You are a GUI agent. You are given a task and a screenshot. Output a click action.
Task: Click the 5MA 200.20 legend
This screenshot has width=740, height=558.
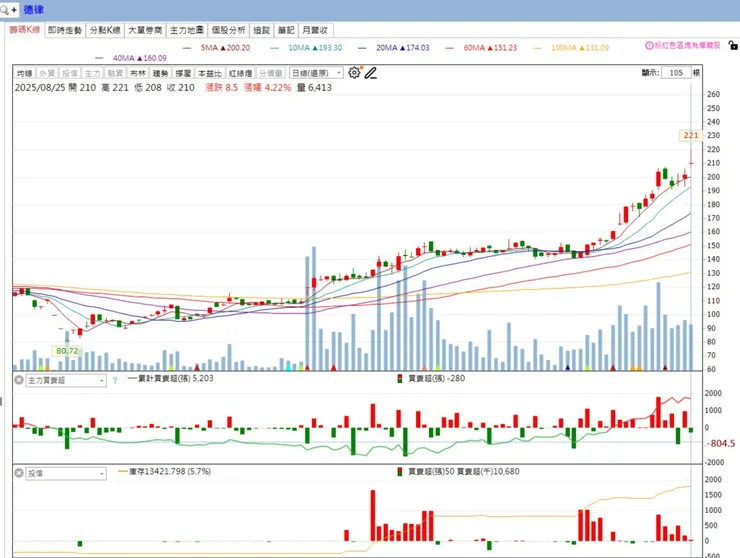[218, 48]
